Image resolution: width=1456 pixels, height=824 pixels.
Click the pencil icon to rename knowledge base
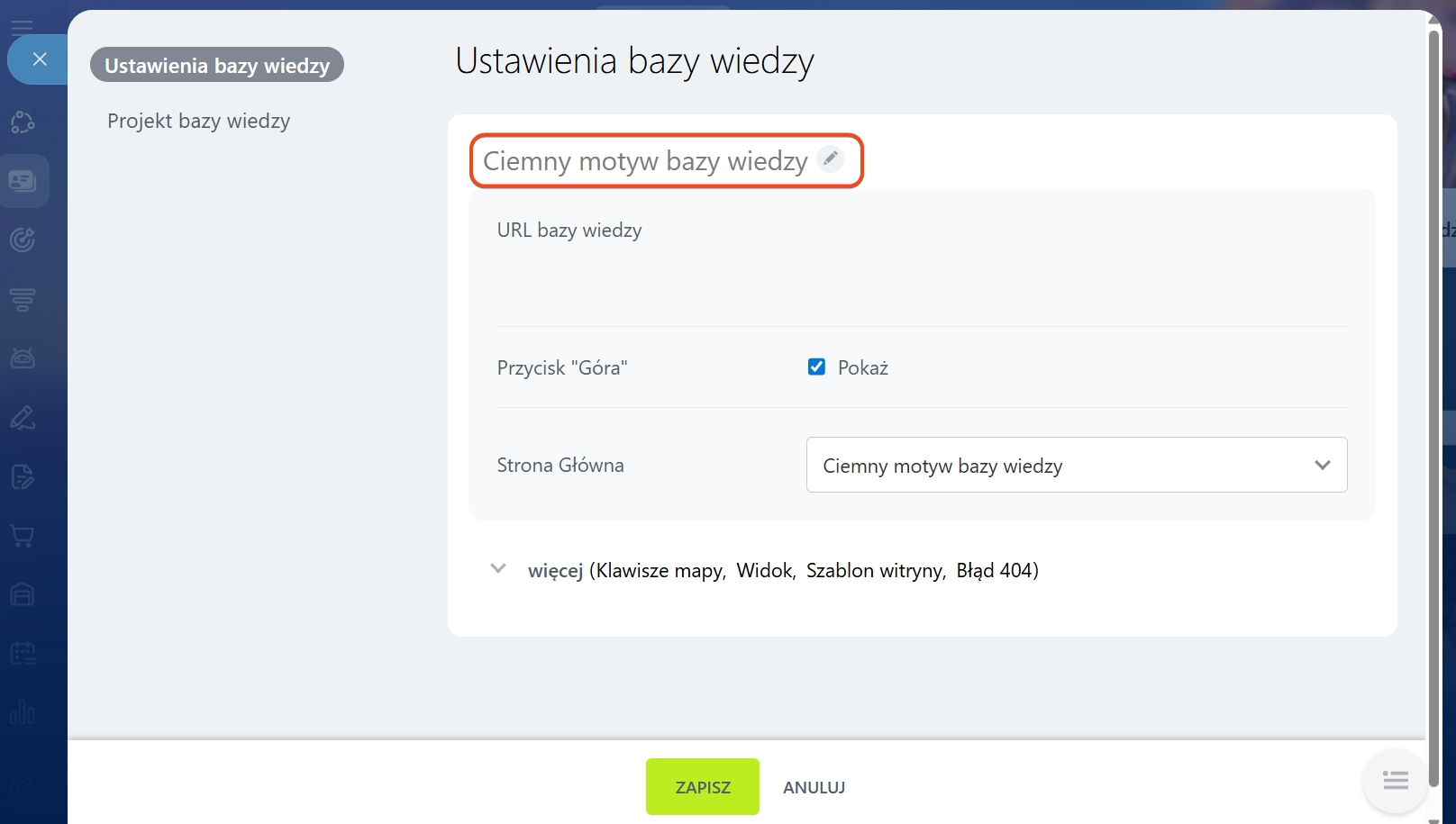point(830,158)
